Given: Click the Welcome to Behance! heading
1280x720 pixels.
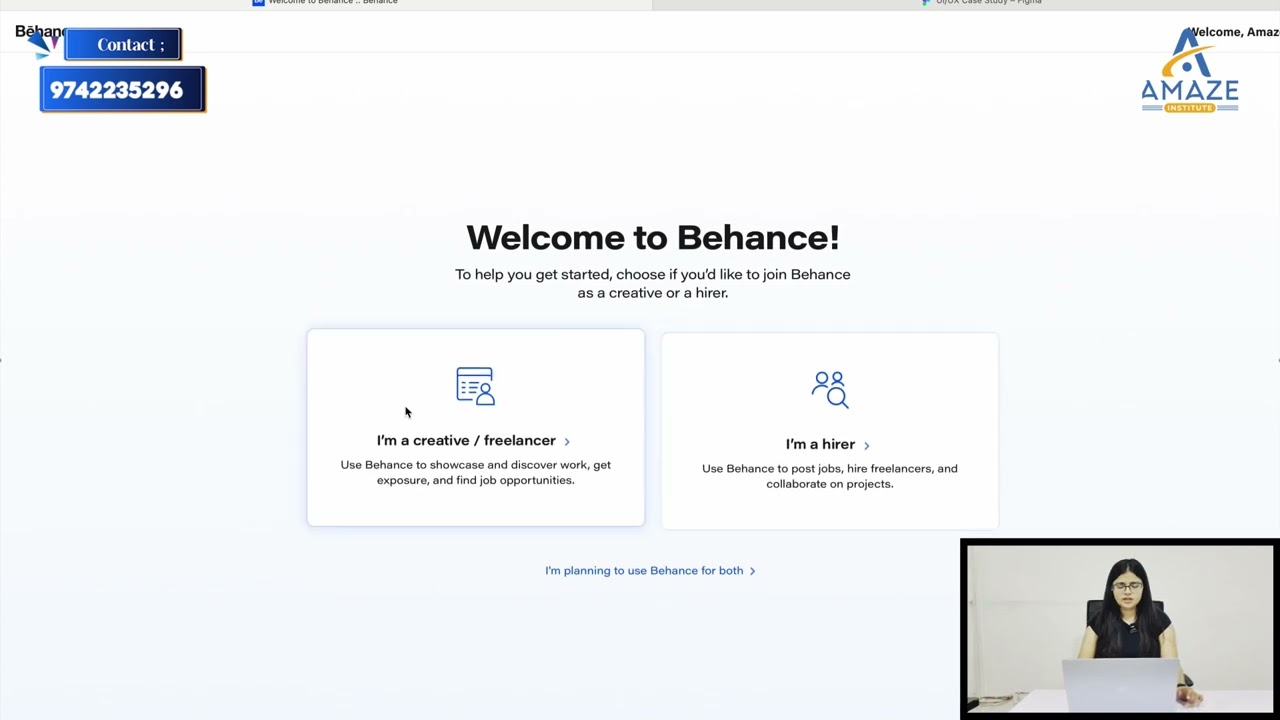Looking at the screenshot, I should point(653,237).
